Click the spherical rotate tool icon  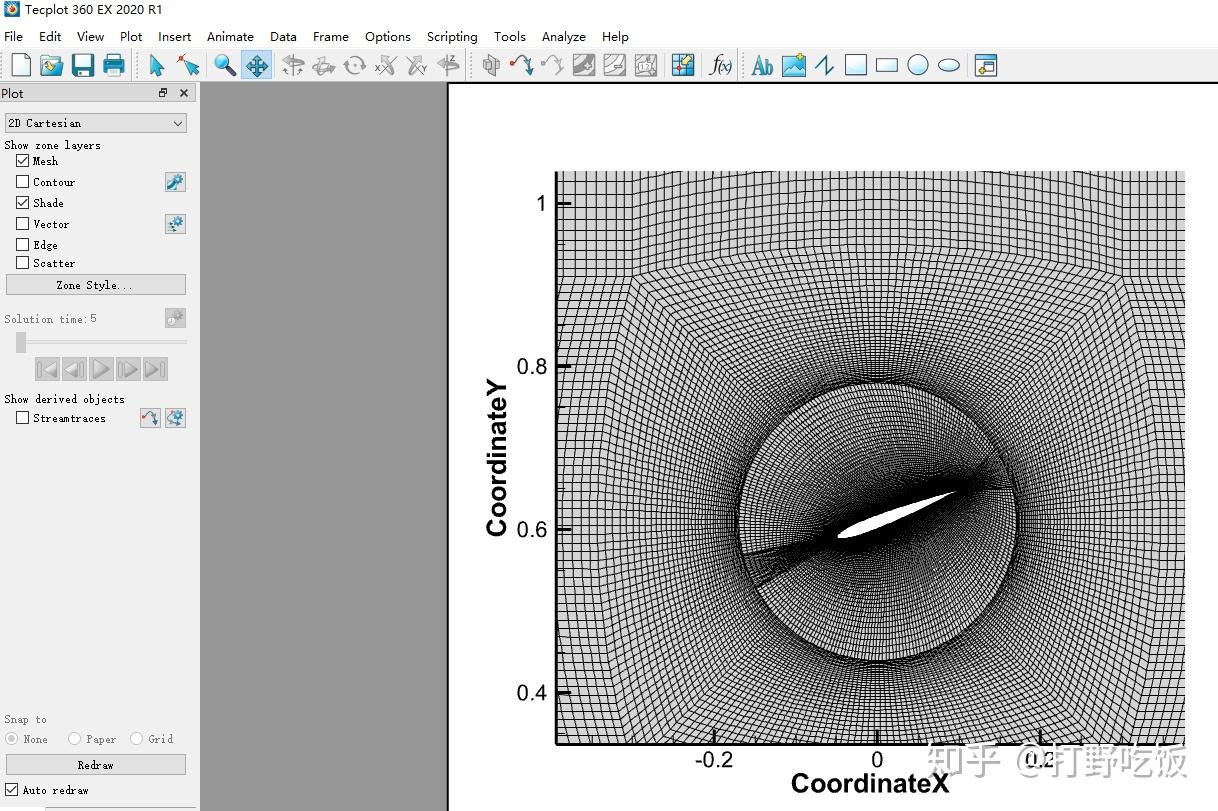click(292, 66)
